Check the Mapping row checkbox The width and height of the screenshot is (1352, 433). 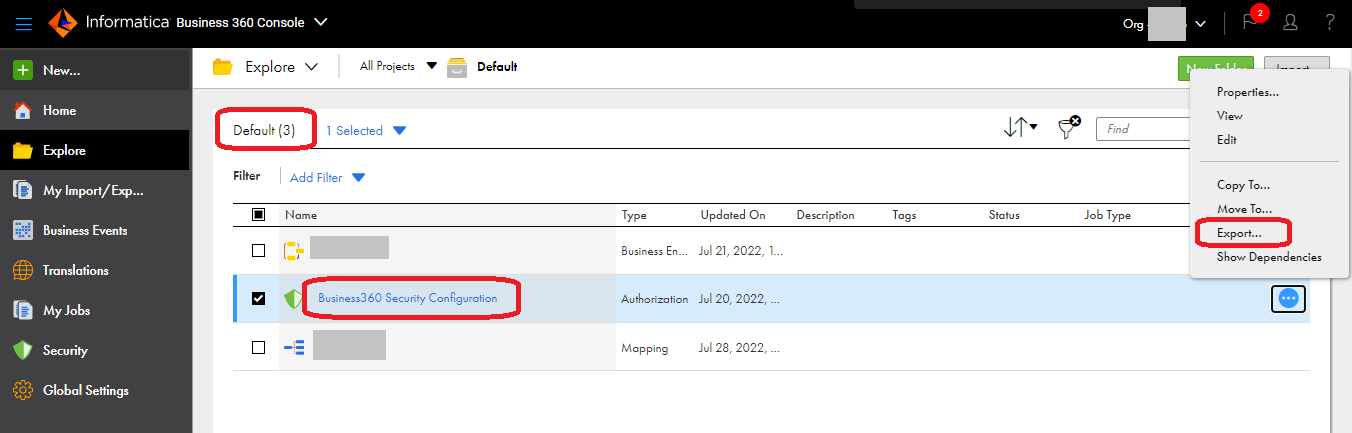point(258,347)
